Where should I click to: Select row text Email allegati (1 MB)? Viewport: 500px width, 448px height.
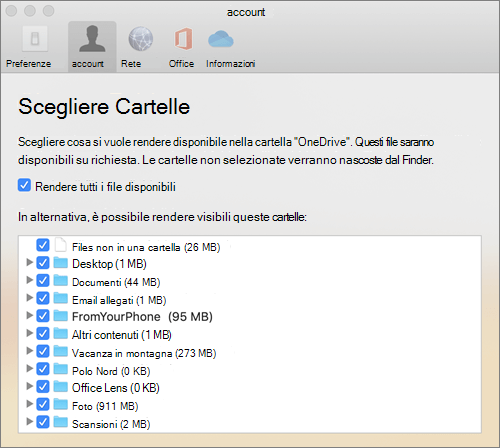click(119, 300)
